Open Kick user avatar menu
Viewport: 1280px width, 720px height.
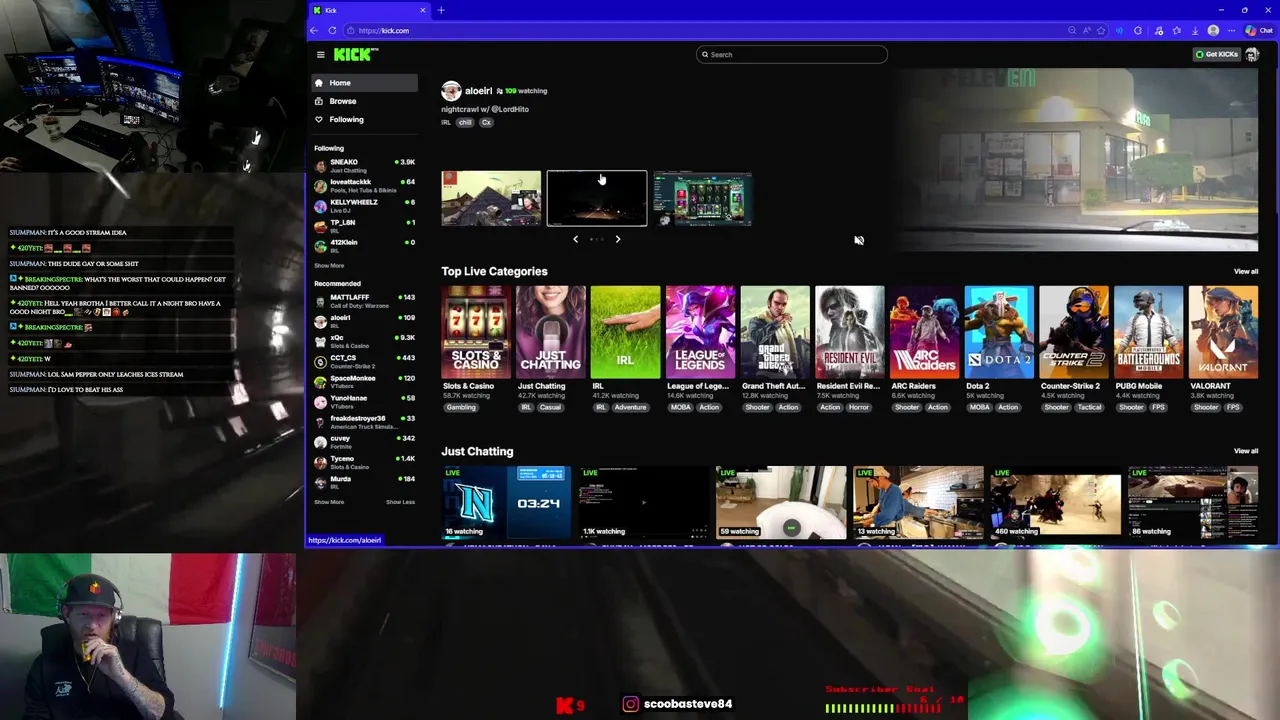point(1252,54)
